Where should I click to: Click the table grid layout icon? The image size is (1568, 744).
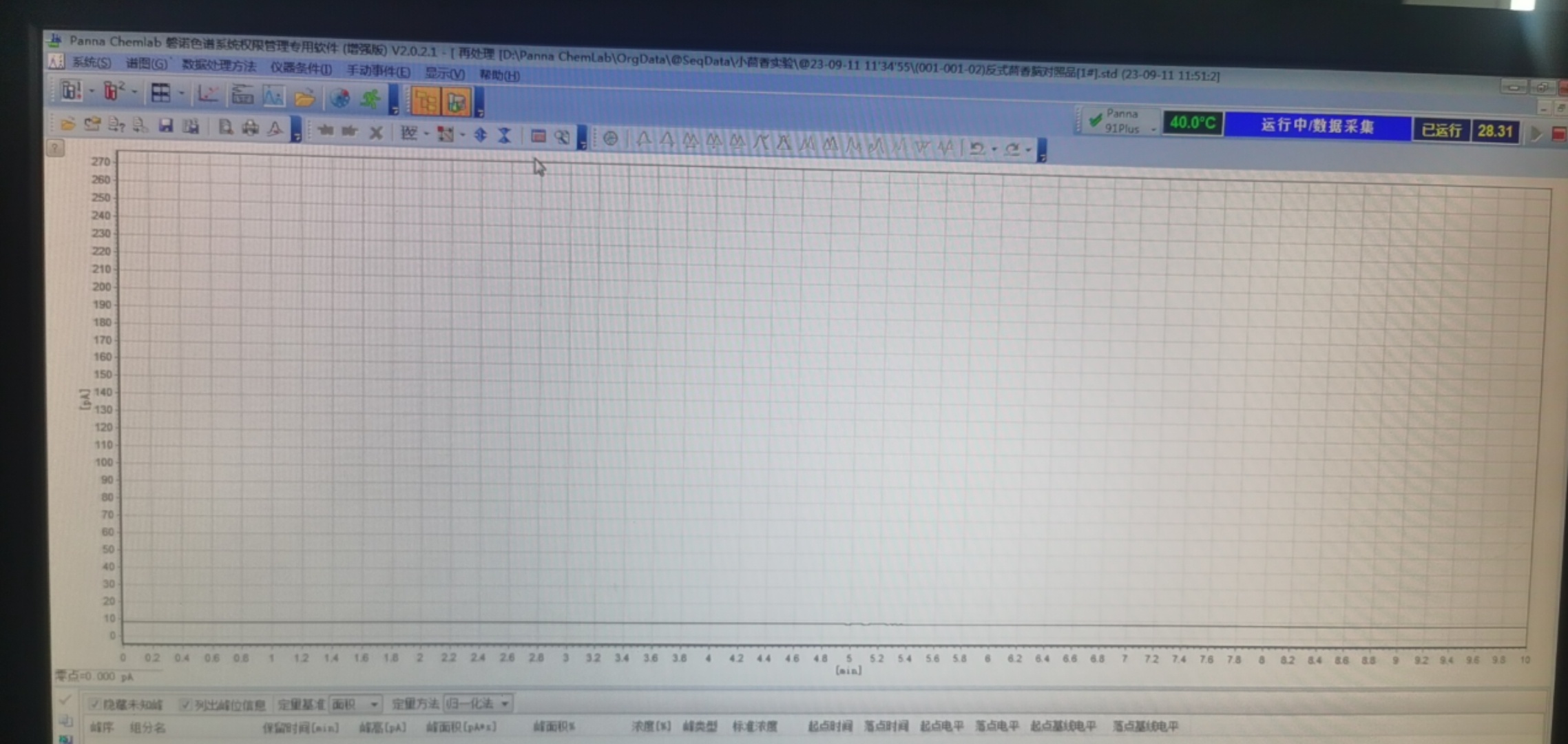click(160, 92)
